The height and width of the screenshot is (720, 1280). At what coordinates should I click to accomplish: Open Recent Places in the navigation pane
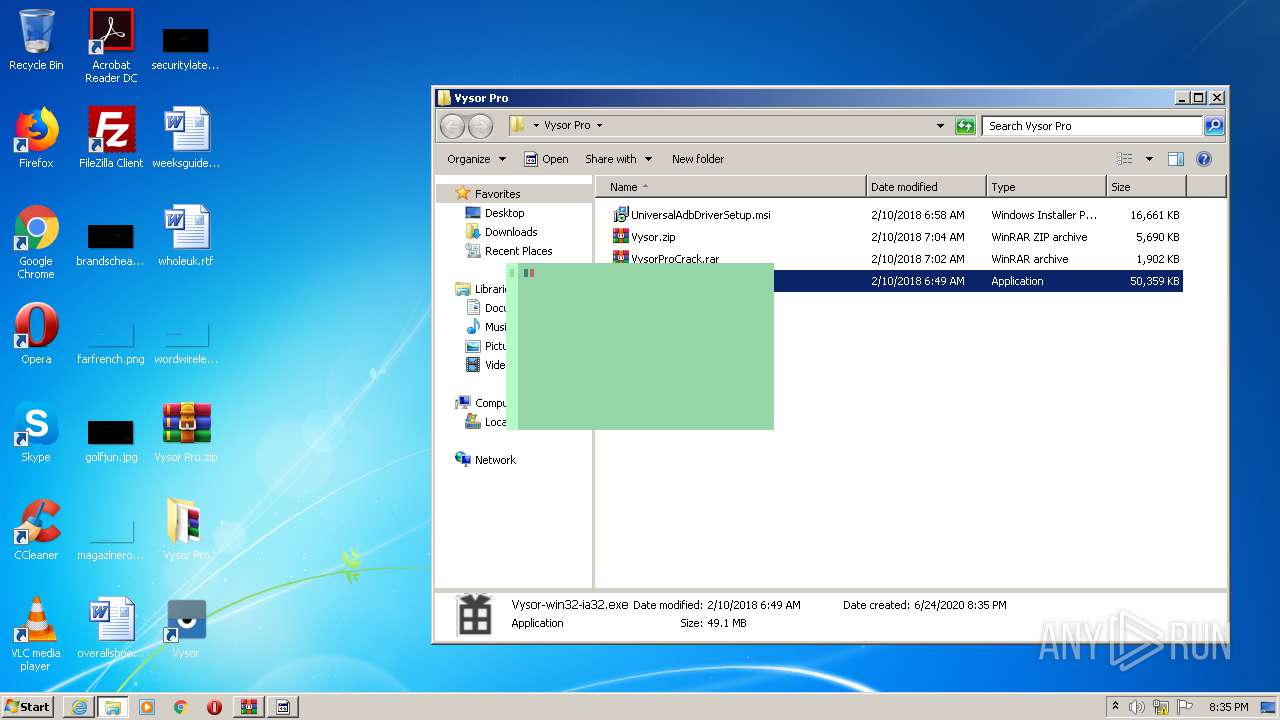(518, 251)
